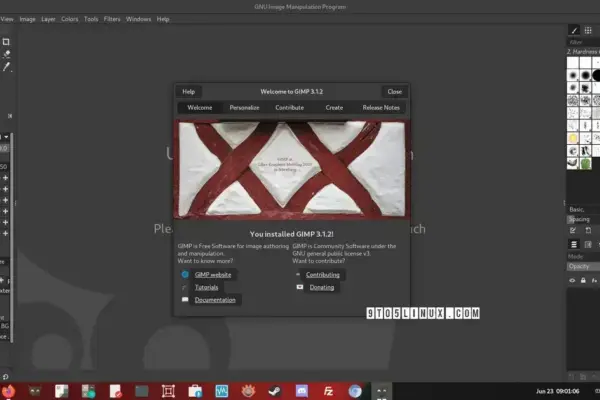Open the Layer menu
This screenshot has height=400, width=600.
[48, 19]
